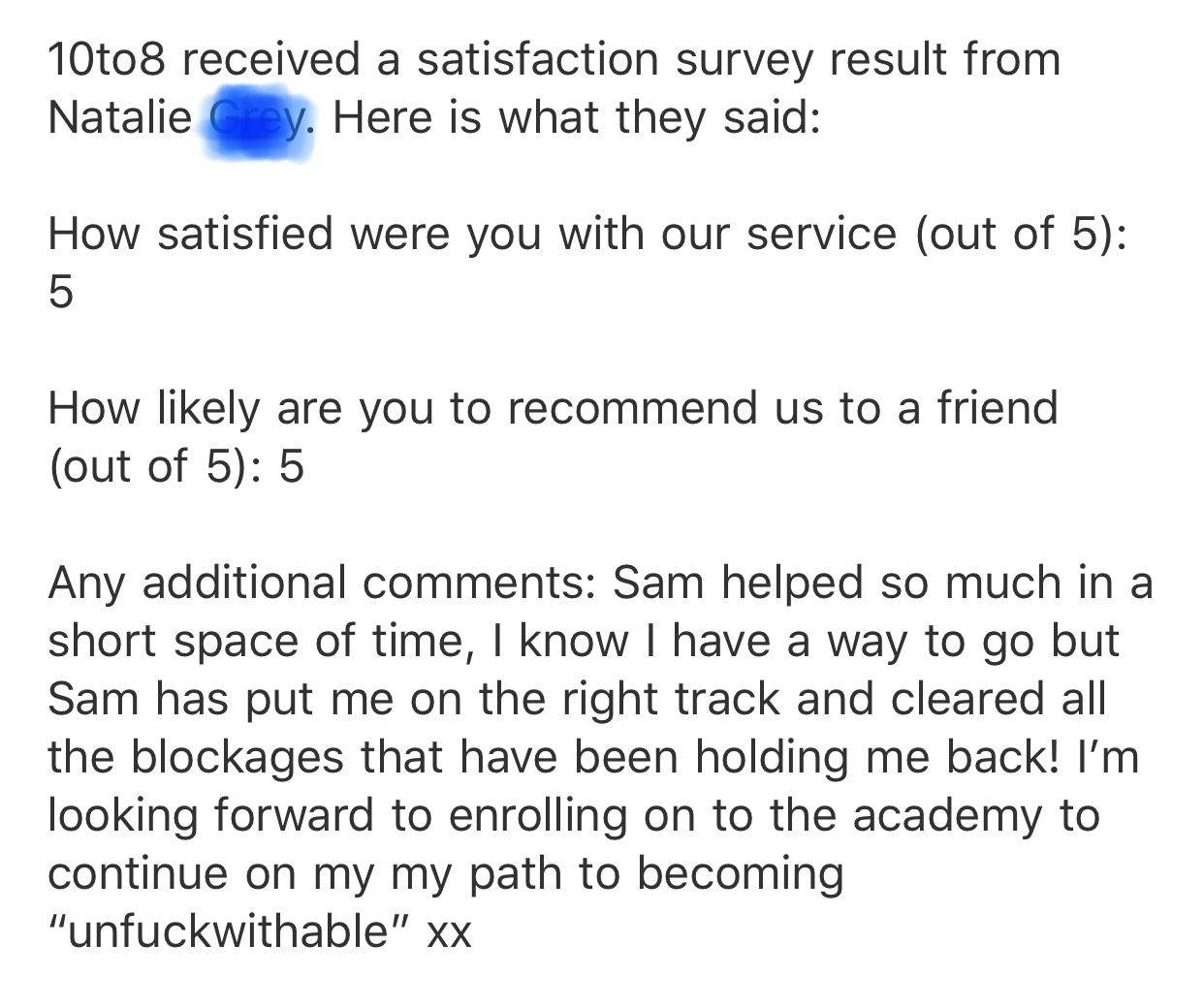
Task: Click "continue on my my path to becoming"
Action: tap(447, 874)
